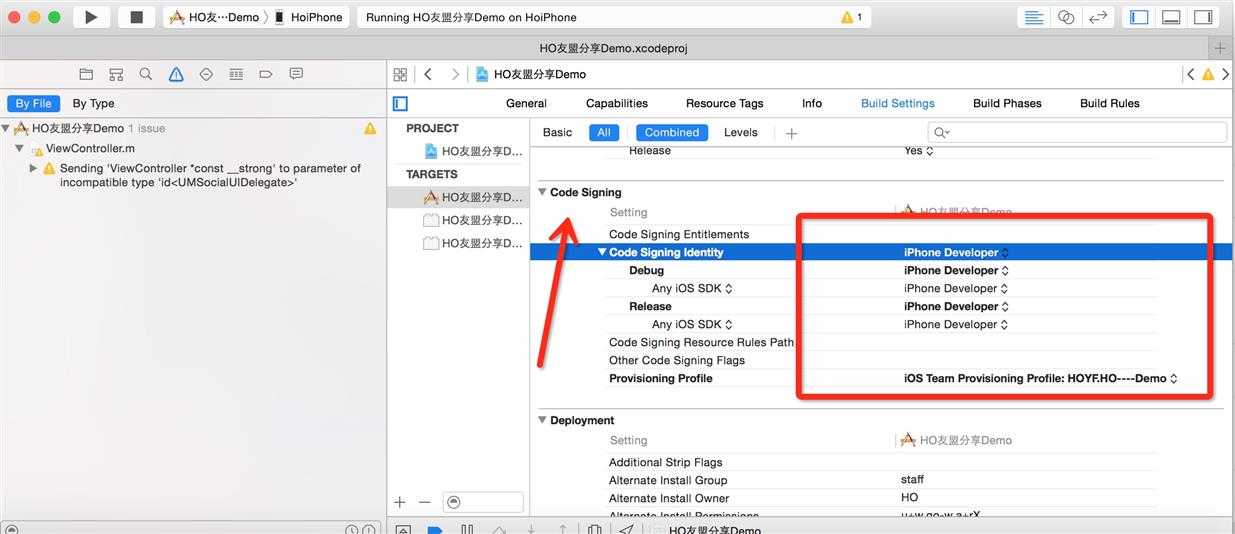Switch to the Version editor

coord(1098,17)
